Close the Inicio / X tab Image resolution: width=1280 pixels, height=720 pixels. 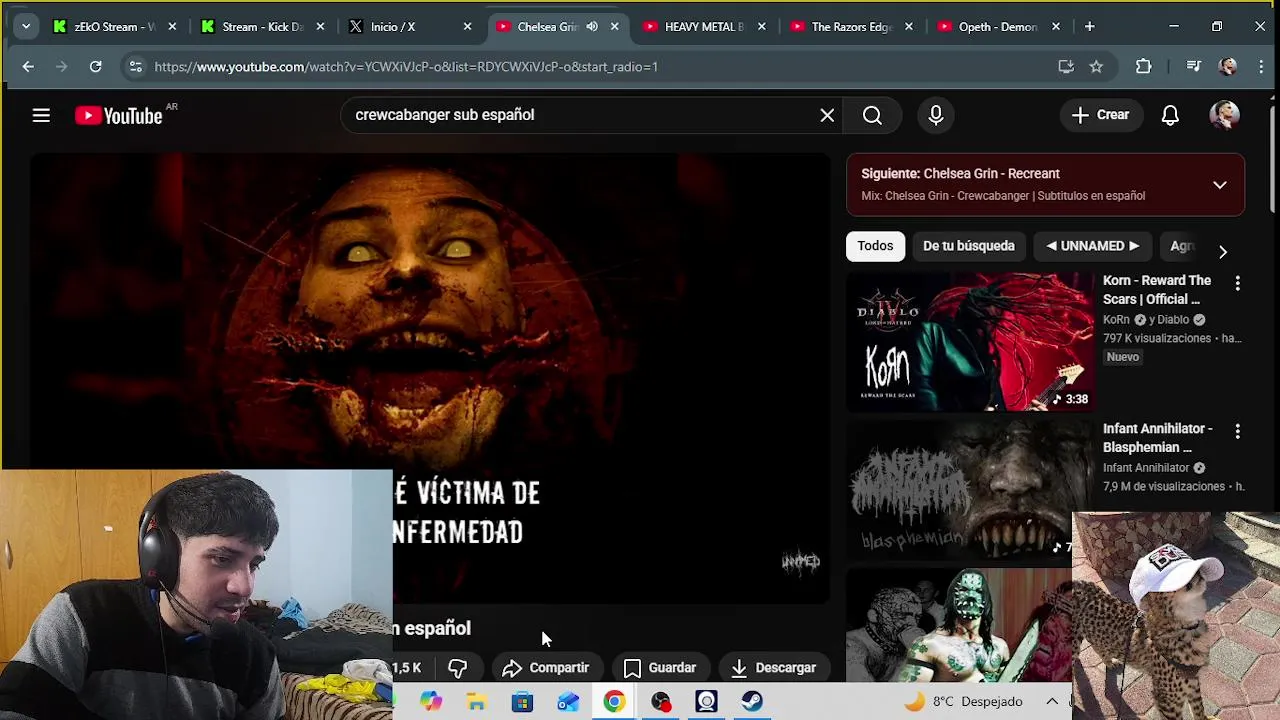pos(467,27)
